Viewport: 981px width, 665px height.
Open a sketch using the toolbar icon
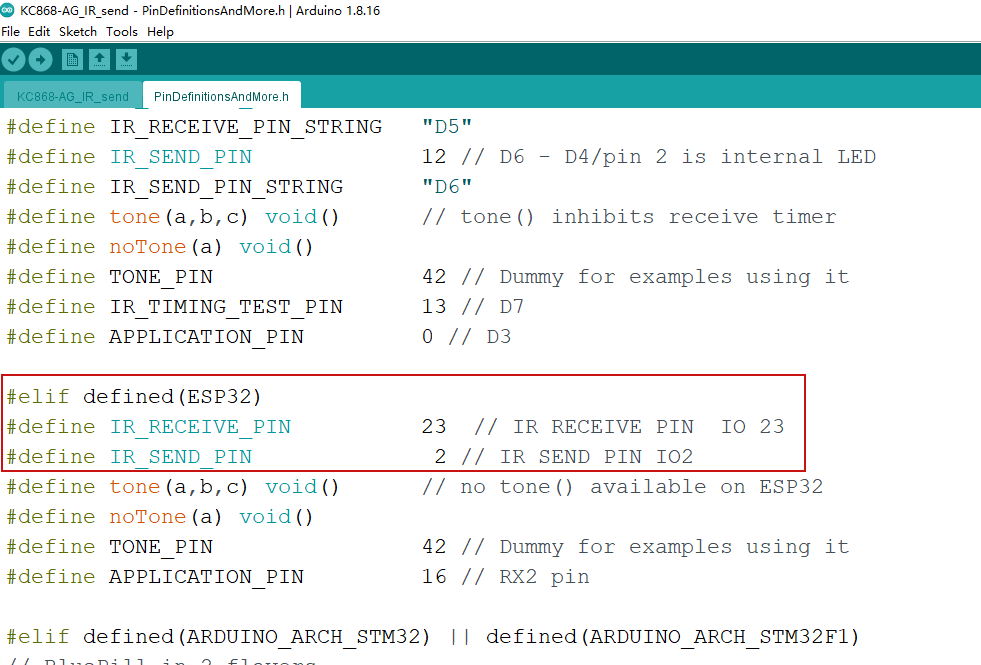[98, 59]
